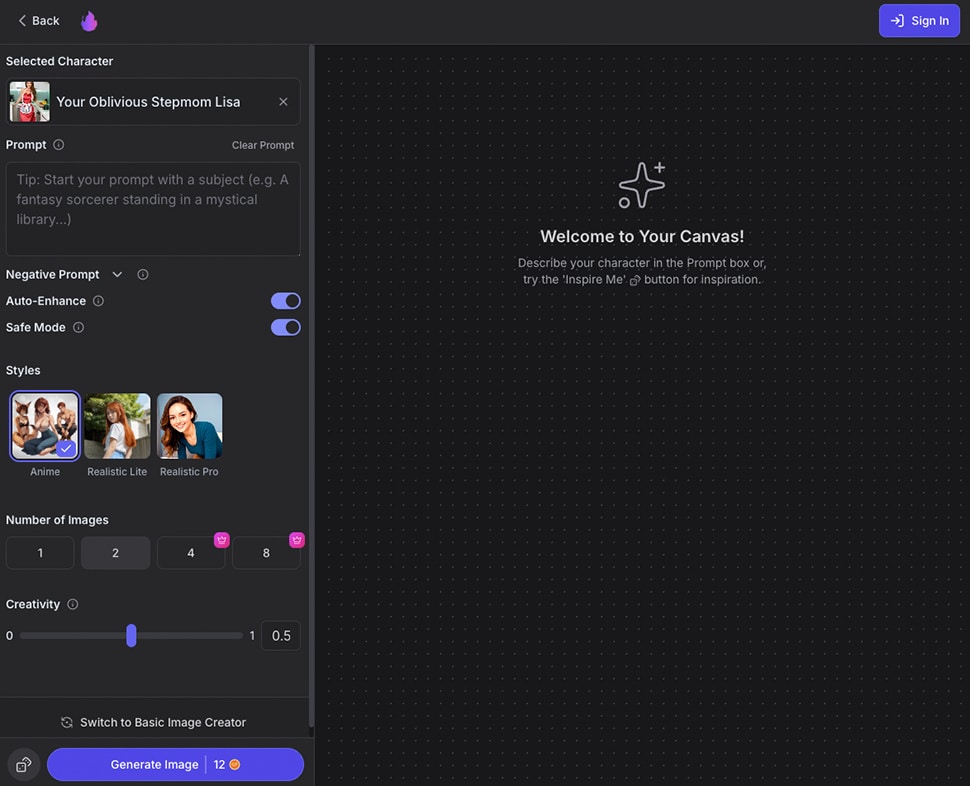970x786 pixels.
Task: Click Clear Prompt link
Action: click(263, 145)
